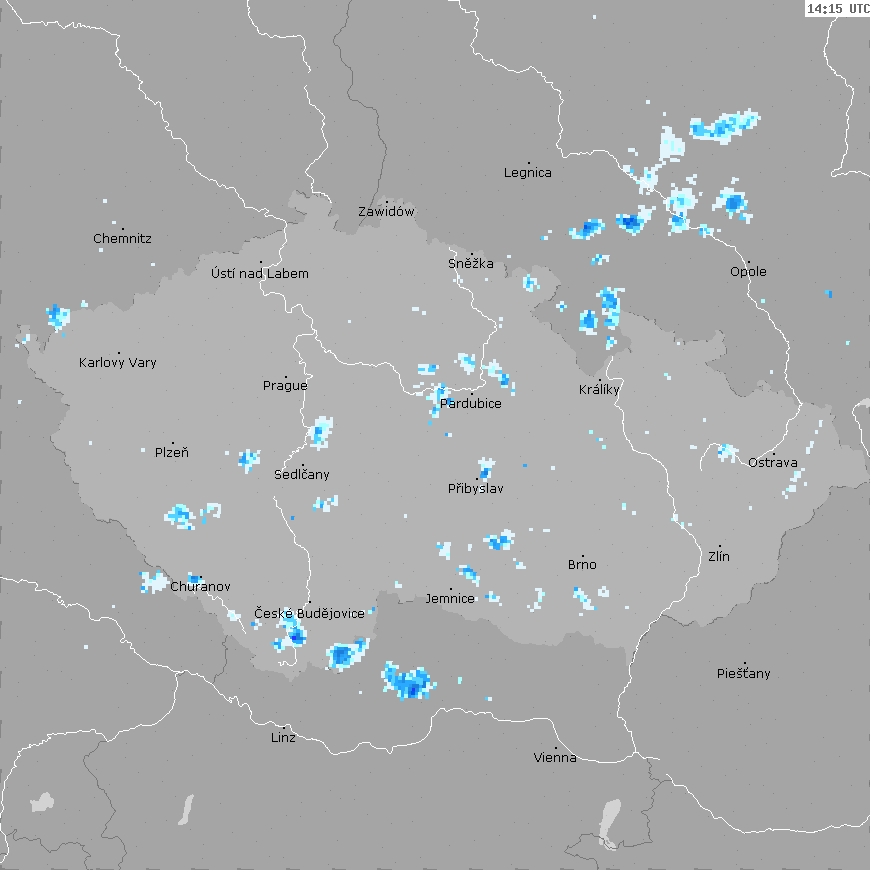Click the Opole city label
This screenshot has width=870, height=870.
coord(748,272)
